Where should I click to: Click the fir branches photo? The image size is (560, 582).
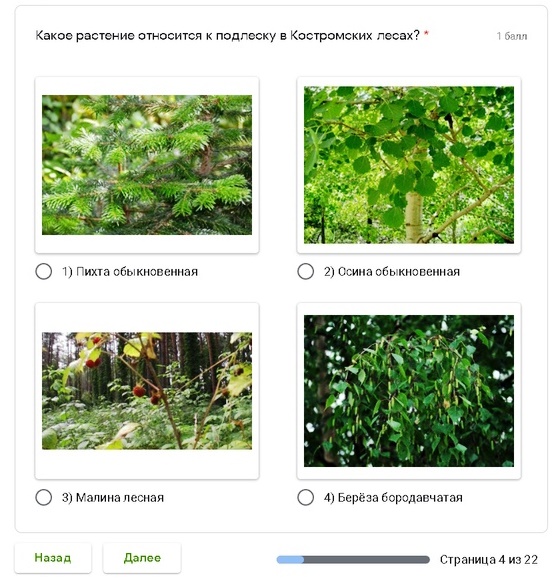point(147,165)
